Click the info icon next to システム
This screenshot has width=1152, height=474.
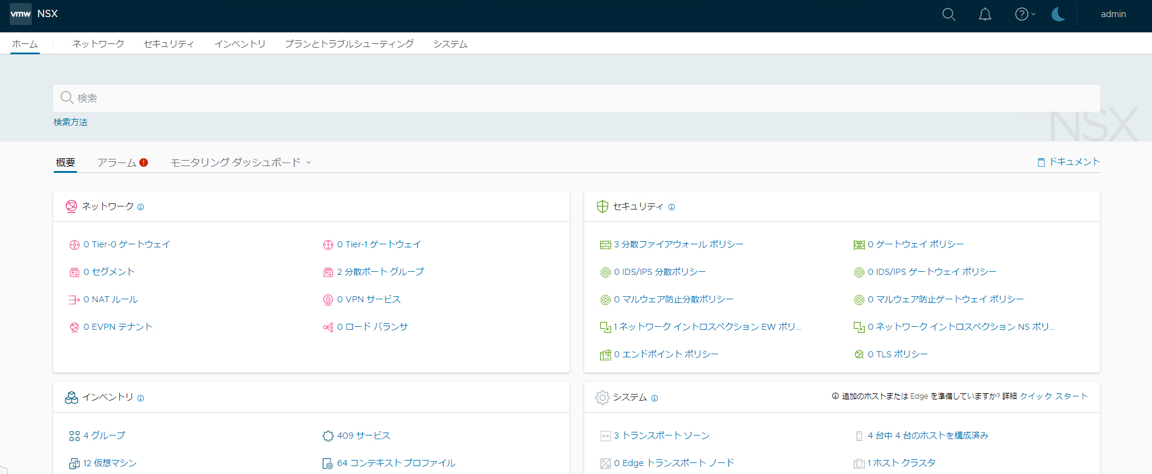tap(654, 398)
